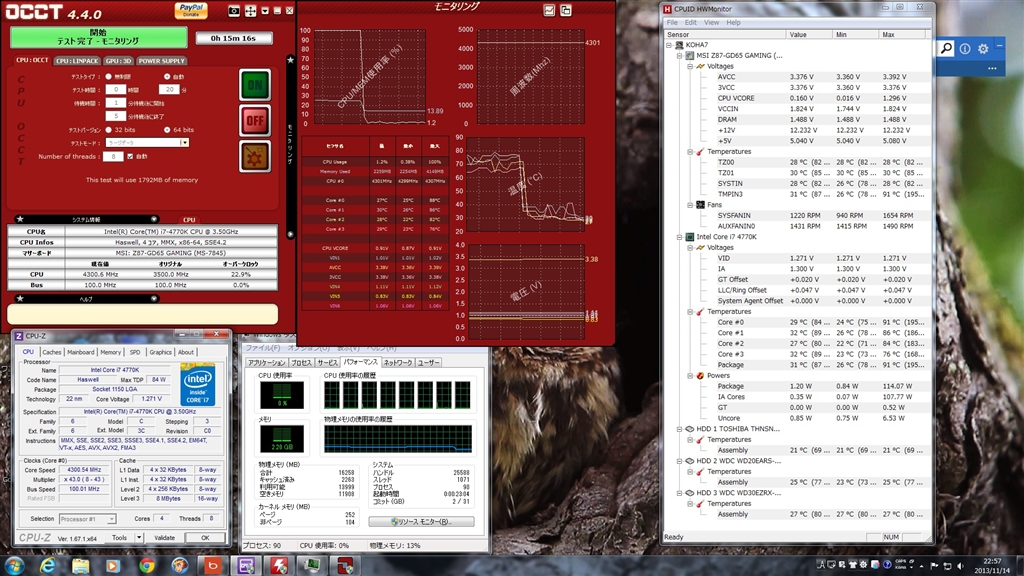
Task: Open the desktop widget settings gear
Action: (983, 48)
